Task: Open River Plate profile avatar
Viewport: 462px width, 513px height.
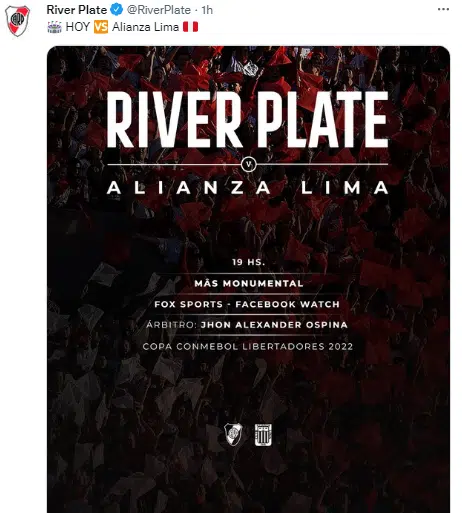Action: click(x=17, y=21)
